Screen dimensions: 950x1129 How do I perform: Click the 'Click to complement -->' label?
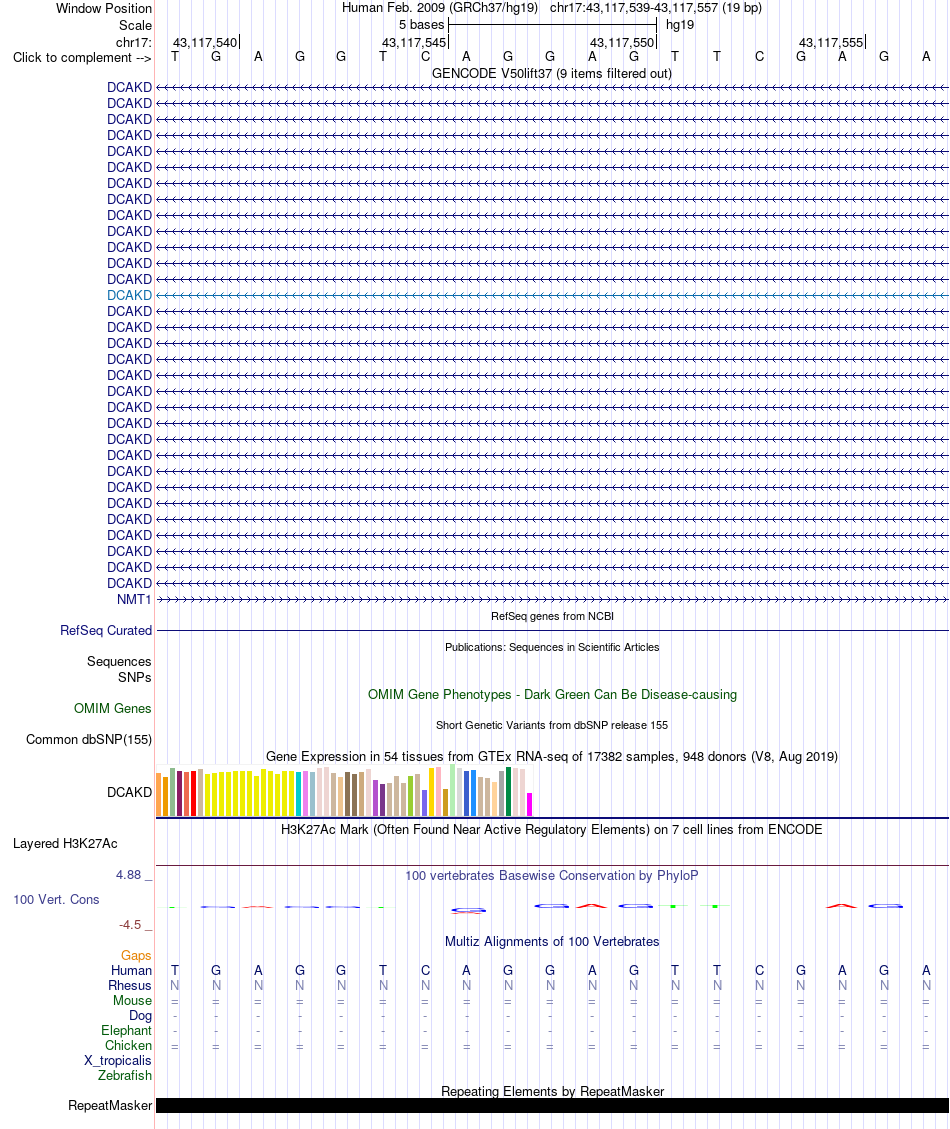point(82,58)
